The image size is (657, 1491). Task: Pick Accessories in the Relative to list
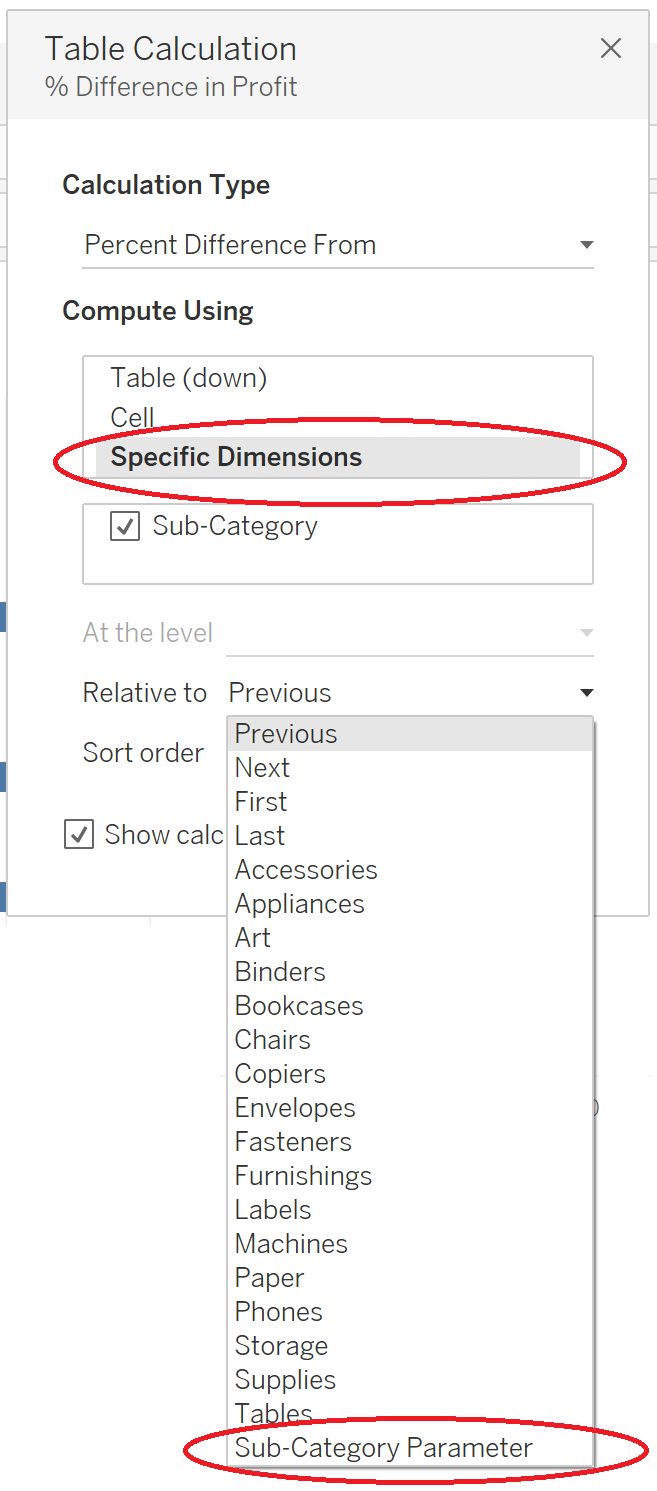pyautogui.click(x=306, y=870)
